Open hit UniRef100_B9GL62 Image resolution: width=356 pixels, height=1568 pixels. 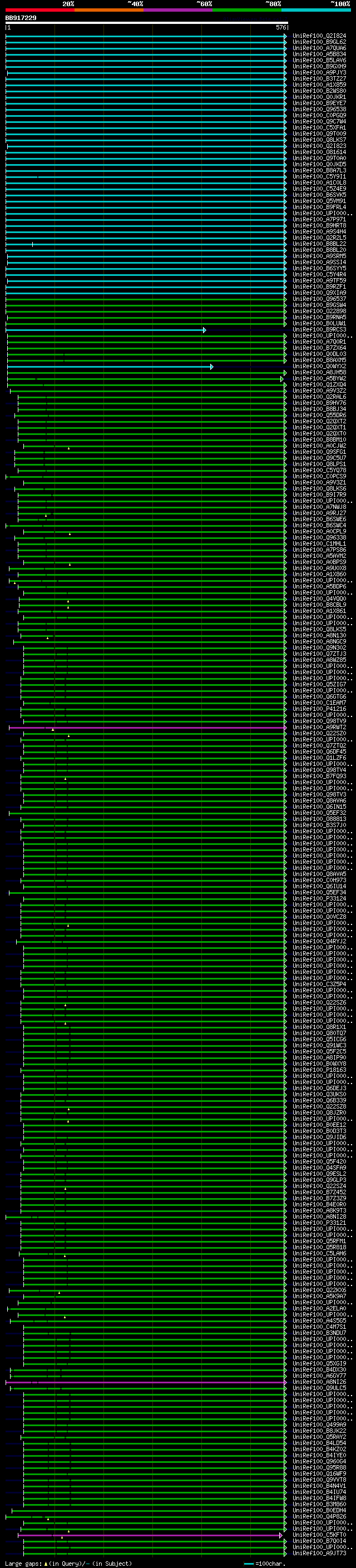tap(319, 42)
